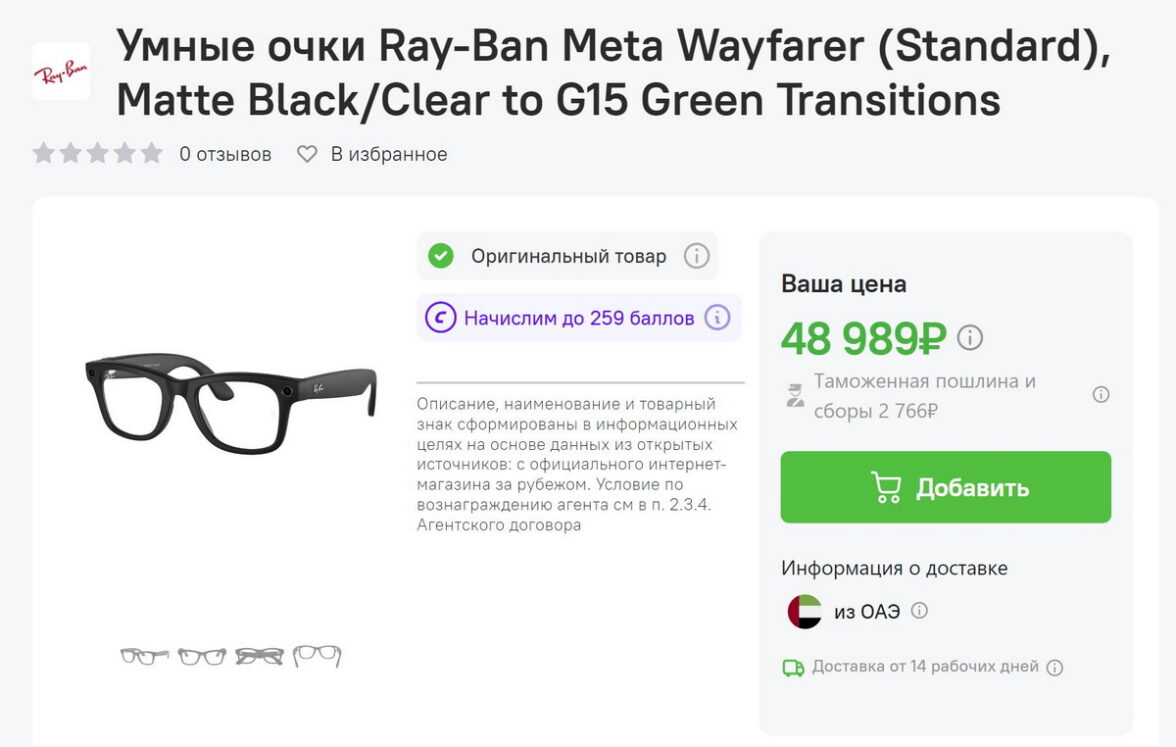
Task: Open info icon beside 259 баллов bonus
Action: tap(717, 318)
